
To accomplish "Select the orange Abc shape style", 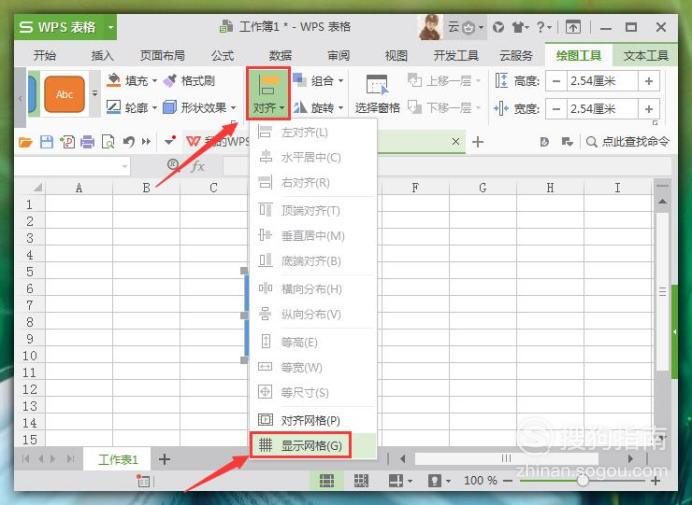I will point(64,94).
